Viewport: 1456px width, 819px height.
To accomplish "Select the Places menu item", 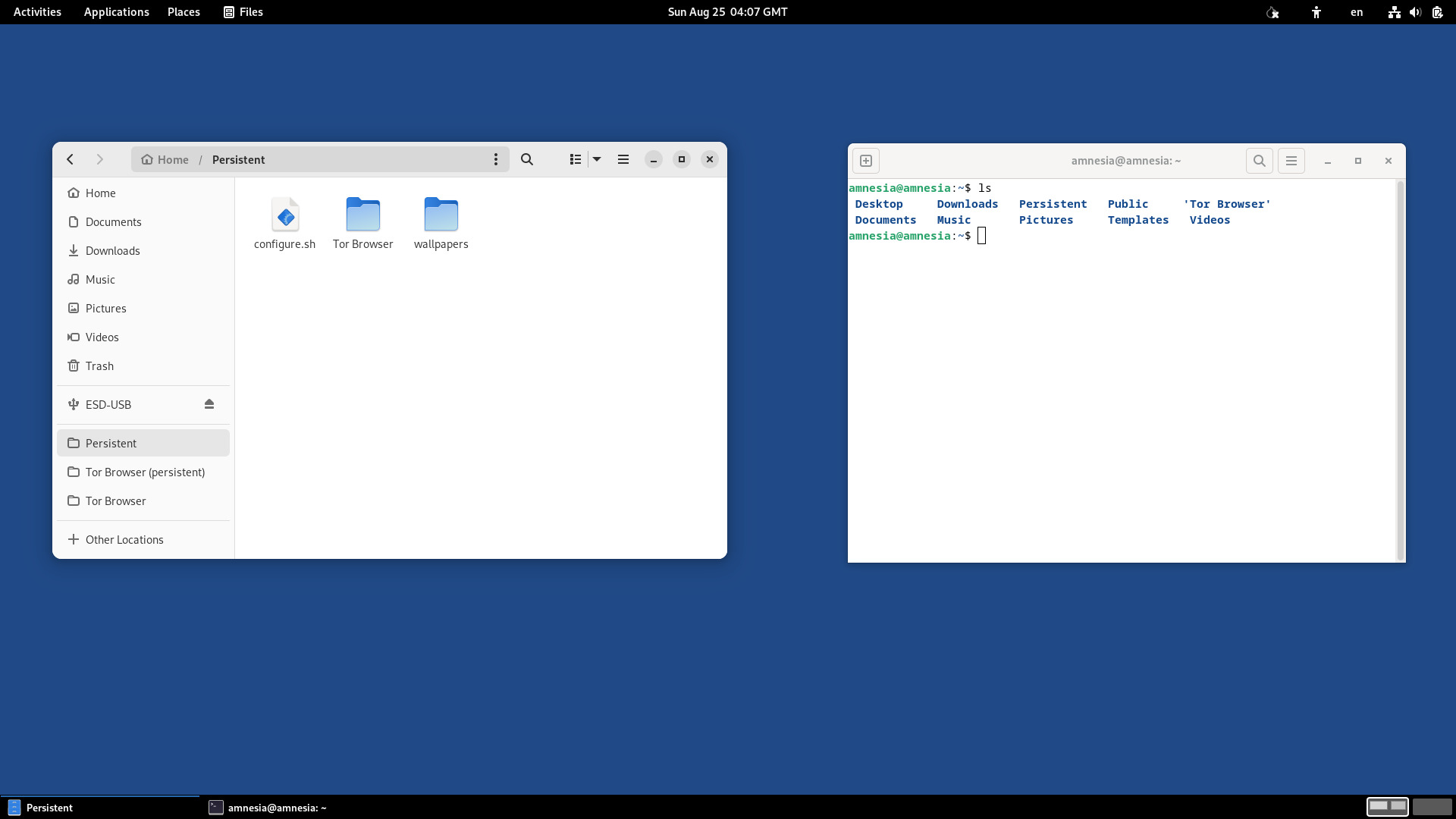I will 183,11.
